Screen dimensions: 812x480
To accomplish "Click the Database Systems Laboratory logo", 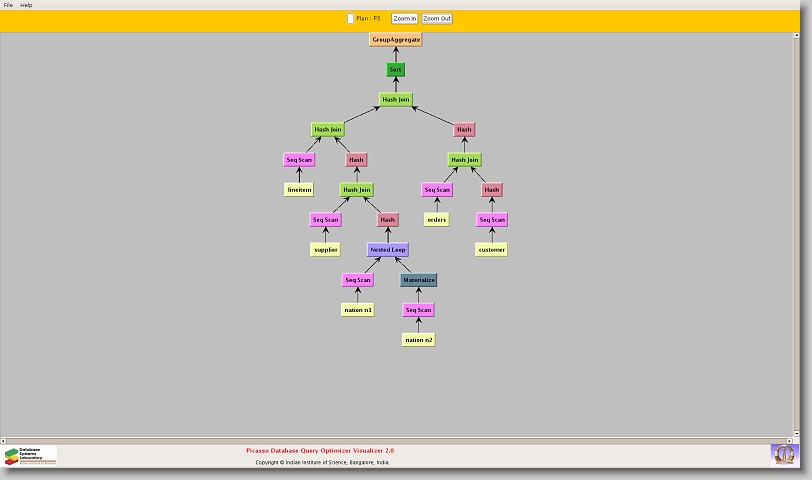I will (30, 456).
